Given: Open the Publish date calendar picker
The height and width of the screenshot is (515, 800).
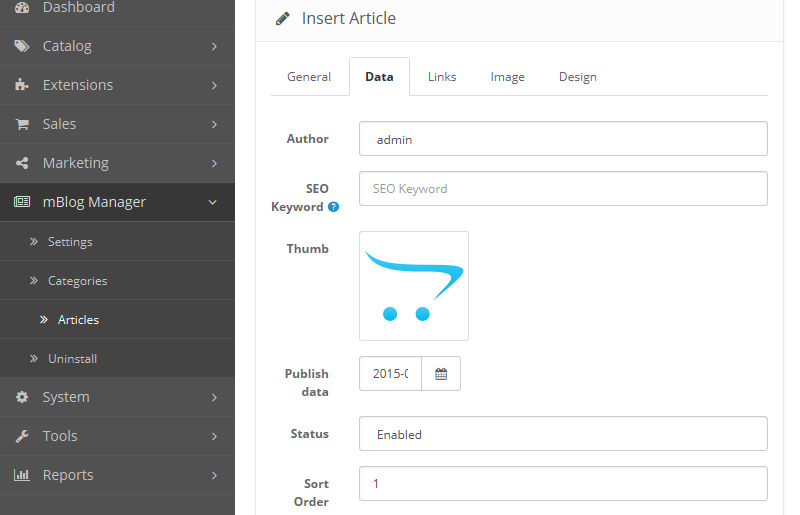Looking at the screenshot, I should [441, 374].
